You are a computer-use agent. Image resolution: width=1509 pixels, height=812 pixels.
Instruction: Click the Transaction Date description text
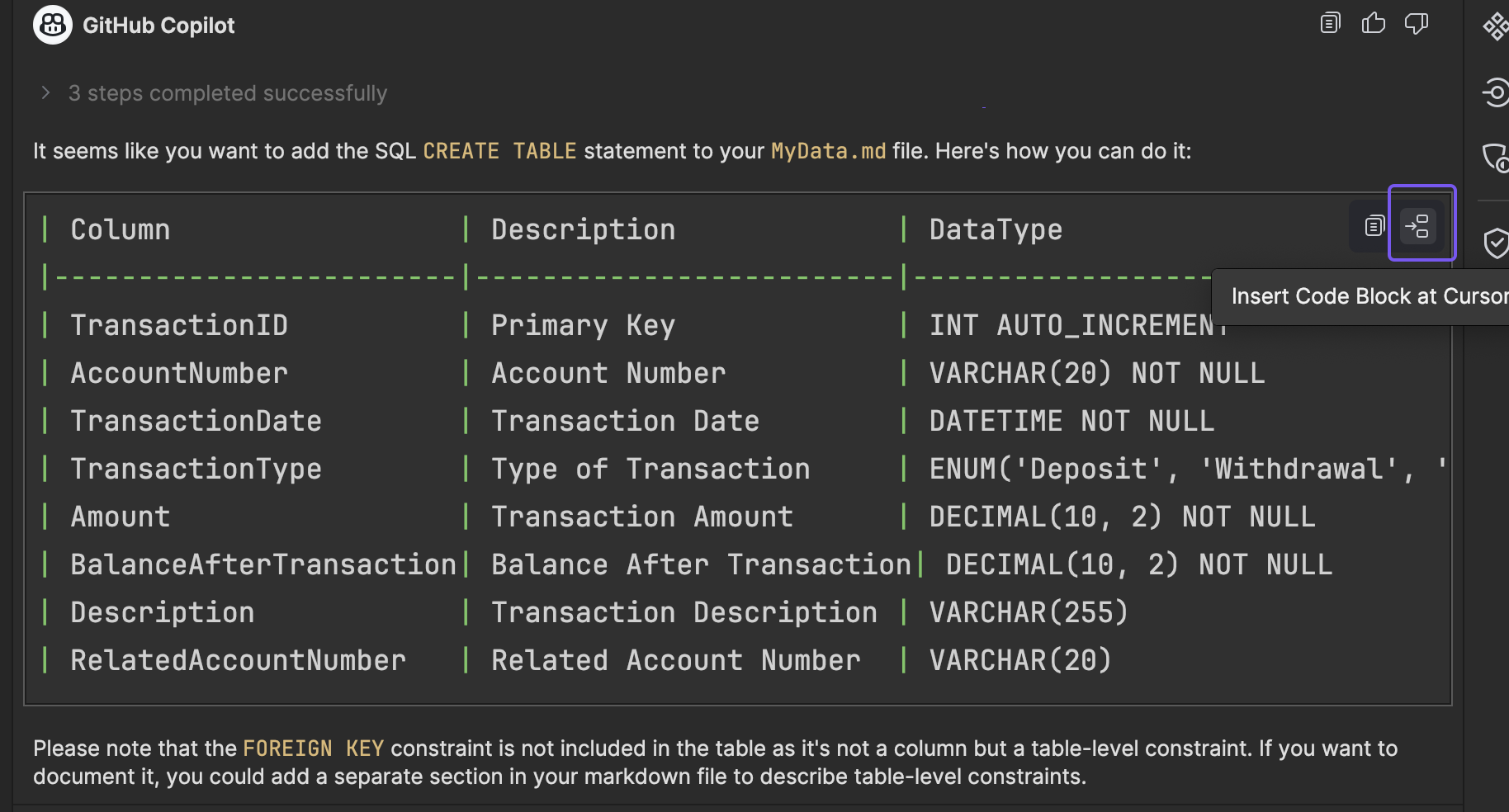[625, 421]
